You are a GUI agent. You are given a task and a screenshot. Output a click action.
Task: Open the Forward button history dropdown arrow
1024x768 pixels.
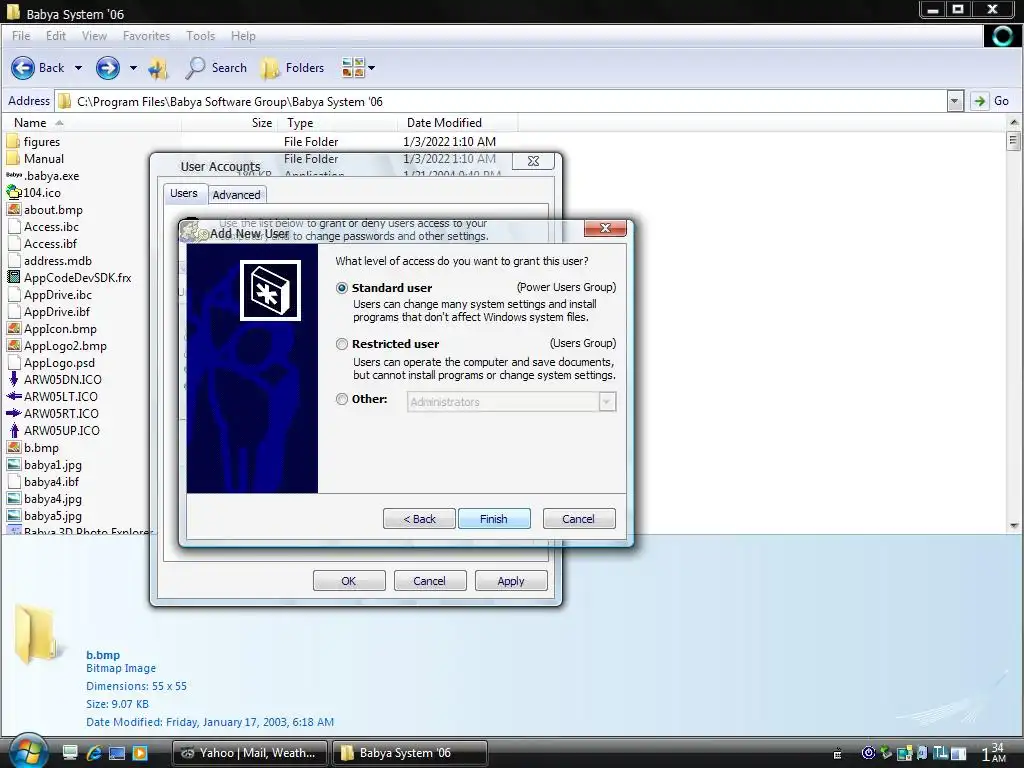coord(133,68)
